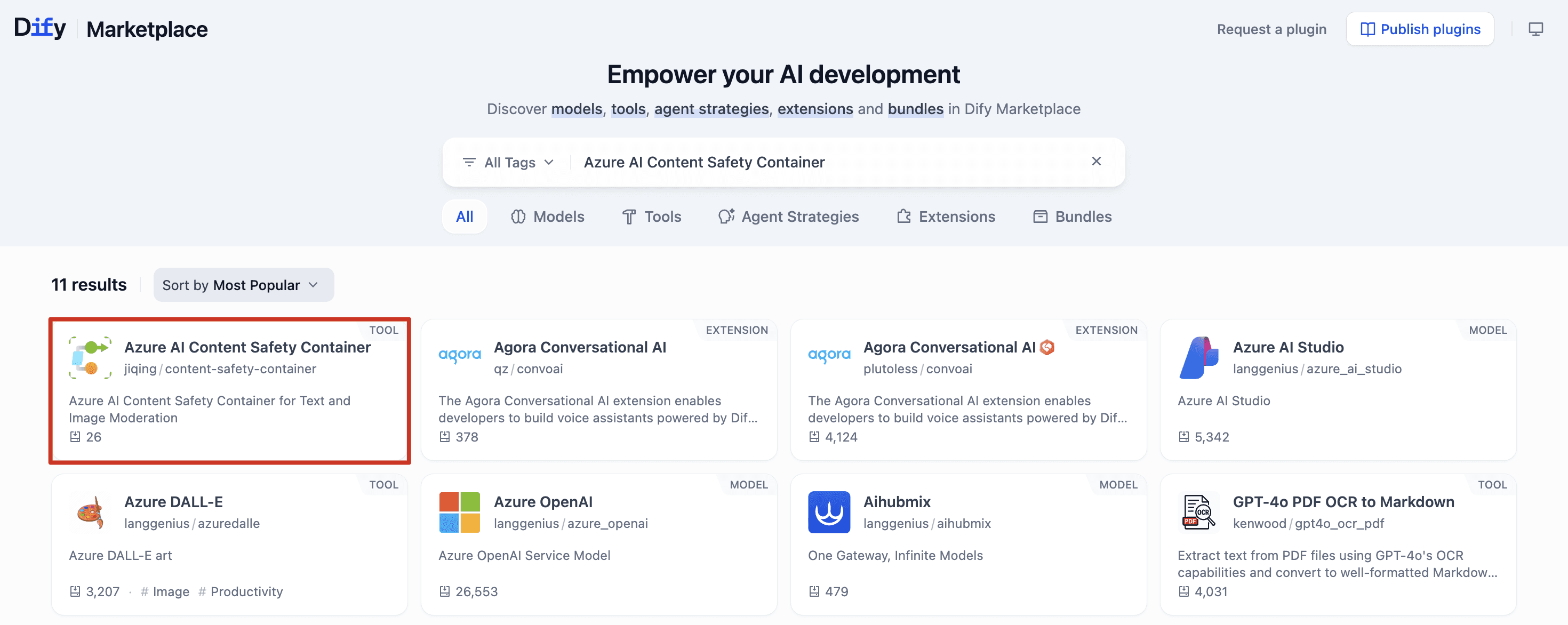Open the Sort by Most Popular dropdown
The image size is (1568, 625).
coord(243,285)
